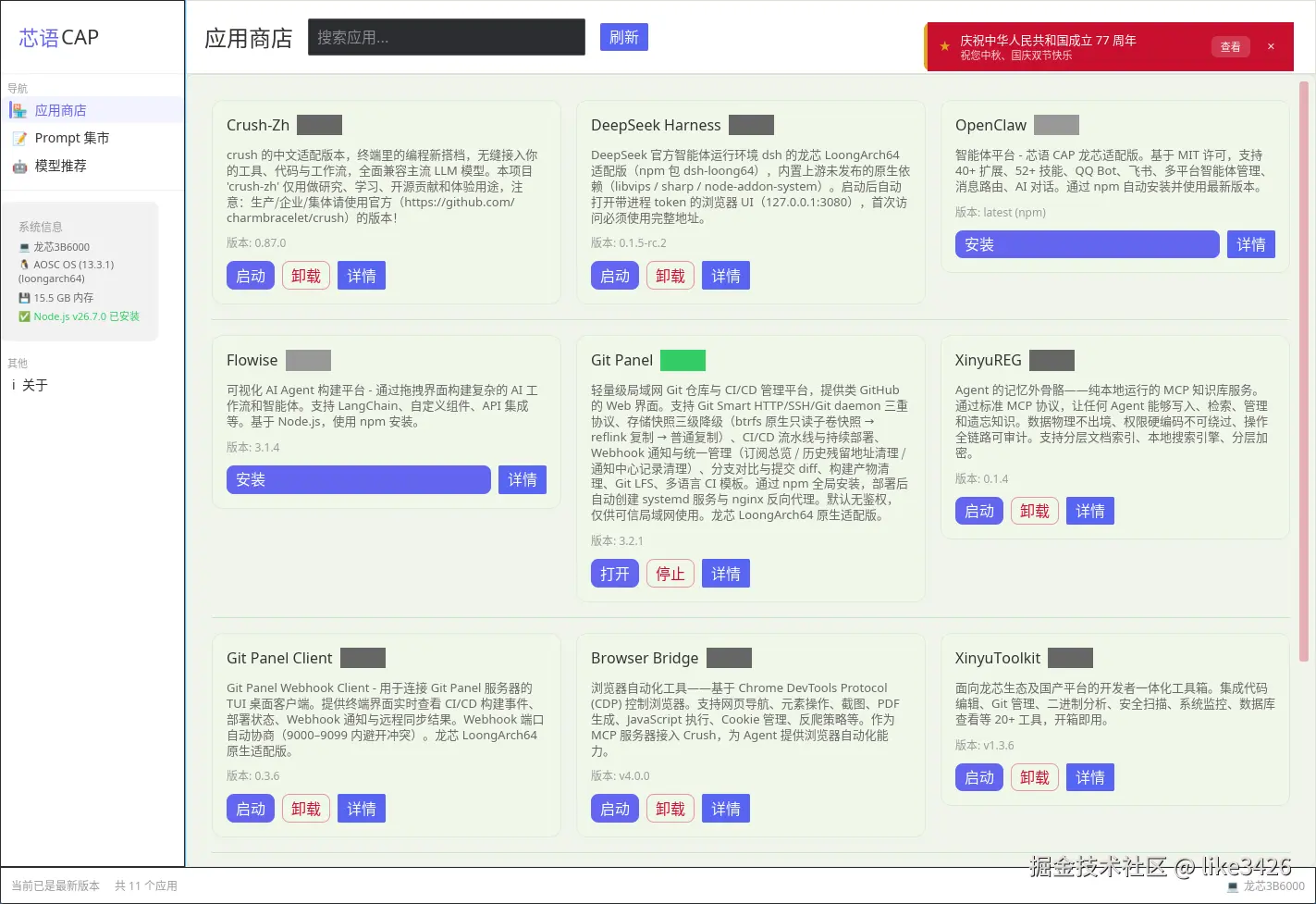The height and width of the screenshot is (904, 1316).
Task: Show 详情 for OpenClaw
Action: point(1251,244)
